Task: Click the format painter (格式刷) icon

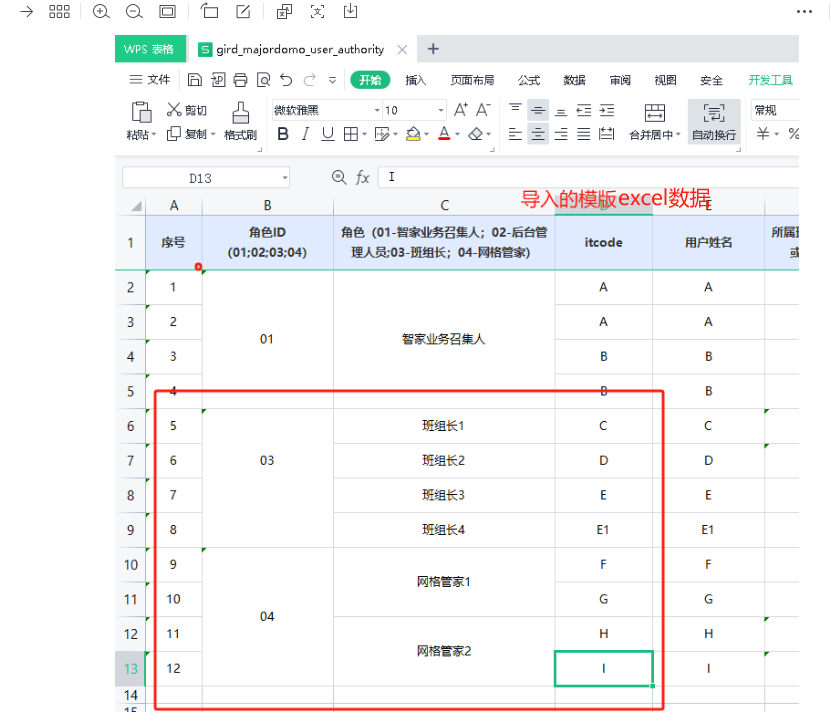Action: coord(241,113)
